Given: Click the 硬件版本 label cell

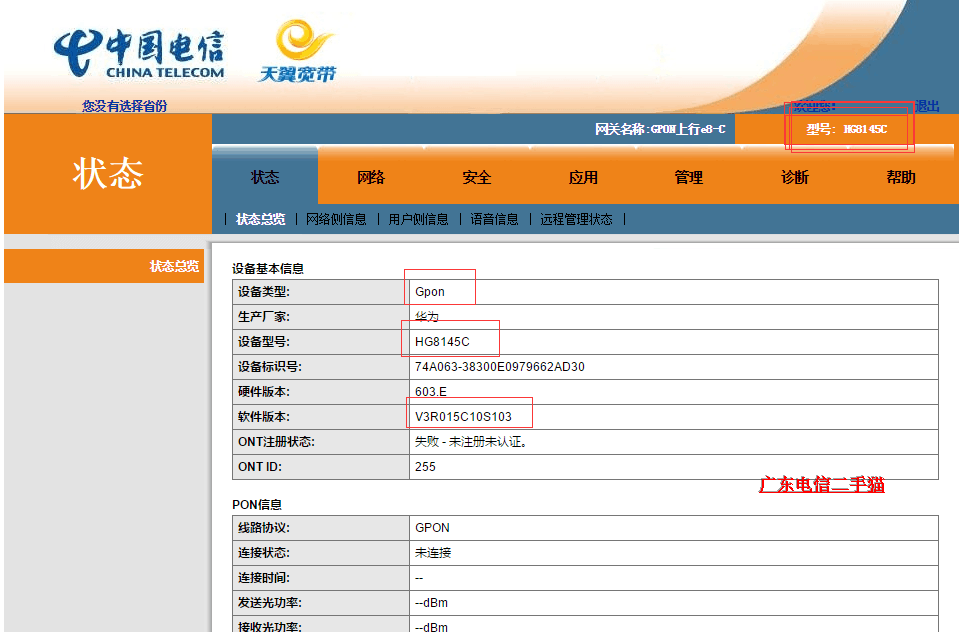Looking at the screenshot, I should pos(321,391).
